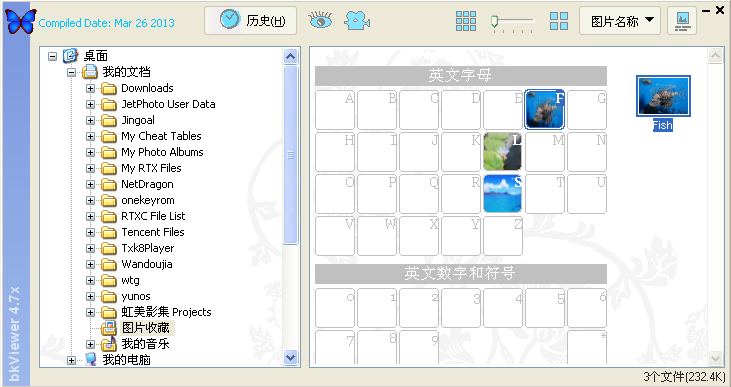Open the 图片名称 sort dropdown
This screenshot has width=731, height=387.
coord(620,21)
